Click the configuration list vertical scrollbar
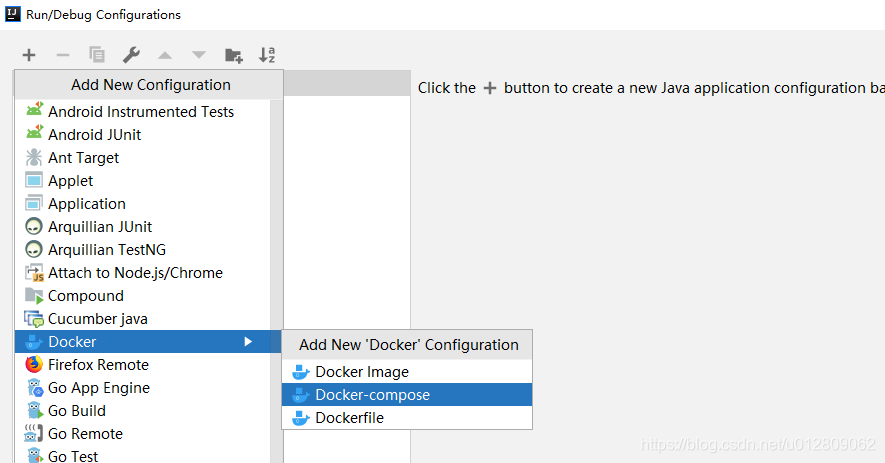Screen dimensions: 885x463 click(276, 200)
